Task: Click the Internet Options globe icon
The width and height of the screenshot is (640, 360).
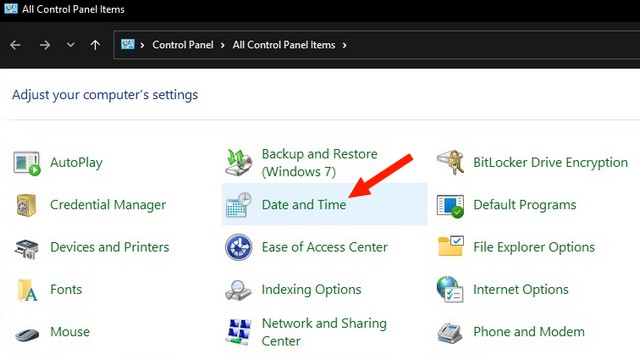Action: pos(450,289)
